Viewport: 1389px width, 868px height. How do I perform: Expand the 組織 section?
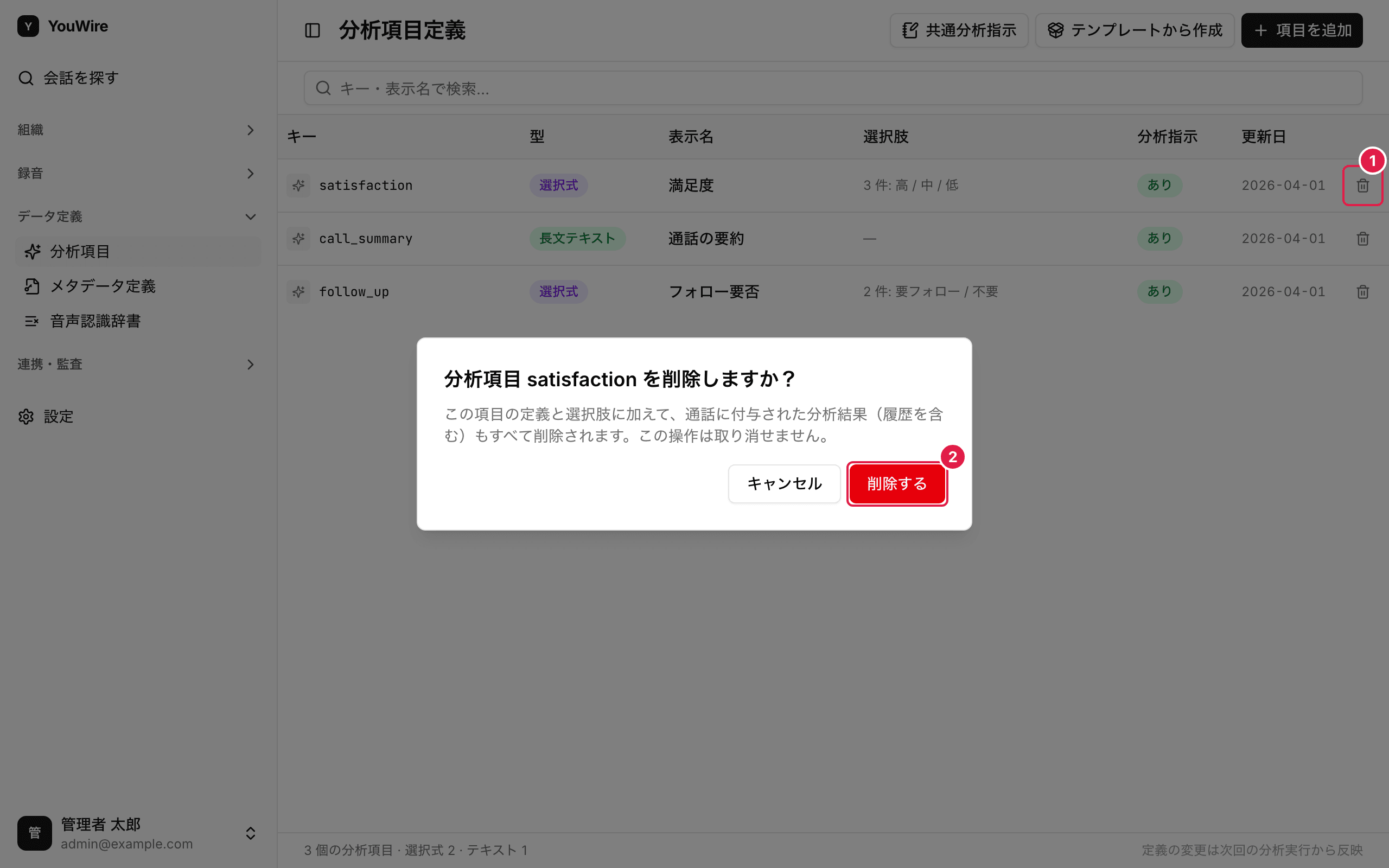(138, 130)
